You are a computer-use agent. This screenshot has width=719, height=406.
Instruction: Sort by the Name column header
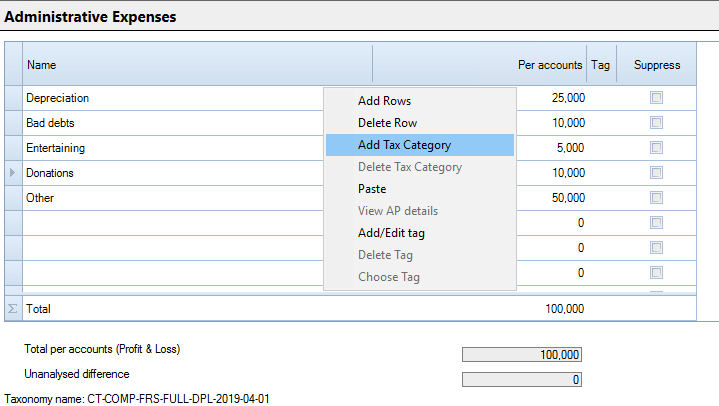point(197,65)
